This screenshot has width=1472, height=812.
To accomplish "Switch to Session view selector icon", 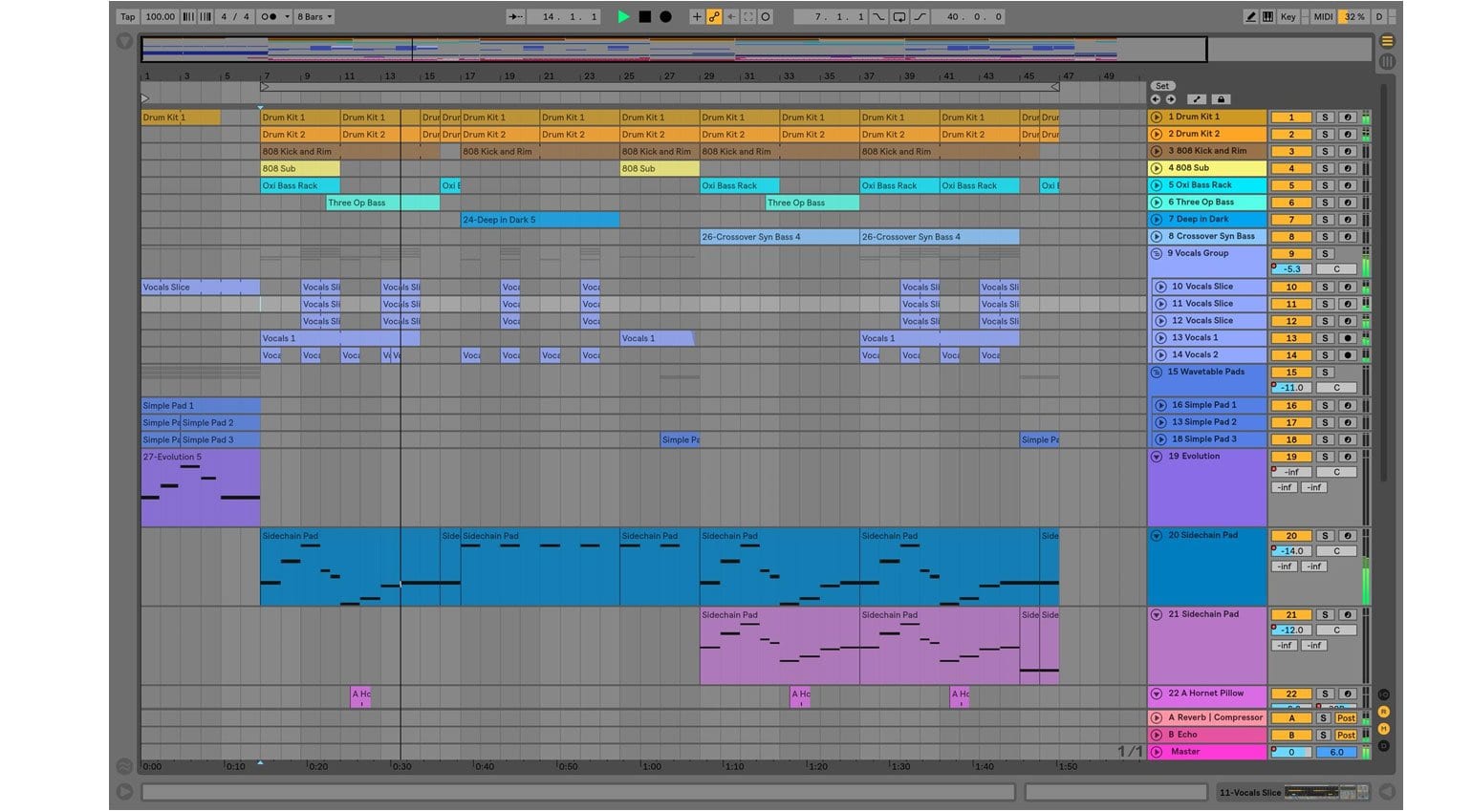I will (1387, 62).
